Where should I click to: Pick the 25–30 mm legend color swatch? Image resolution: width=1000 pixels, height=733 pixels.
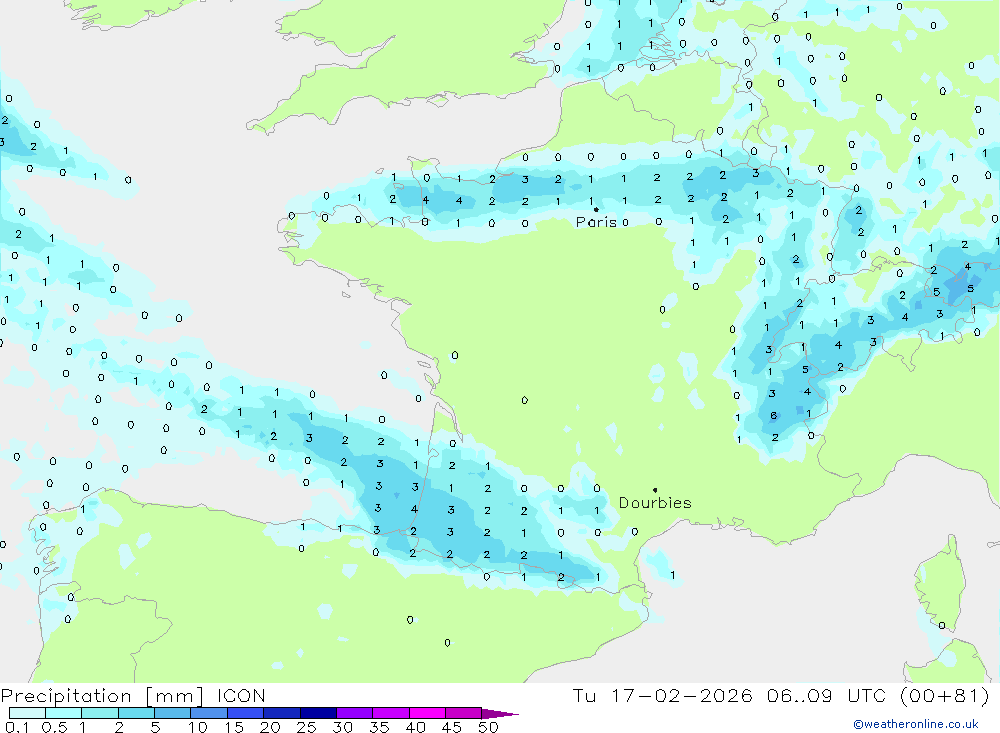(x=318, y=713)
